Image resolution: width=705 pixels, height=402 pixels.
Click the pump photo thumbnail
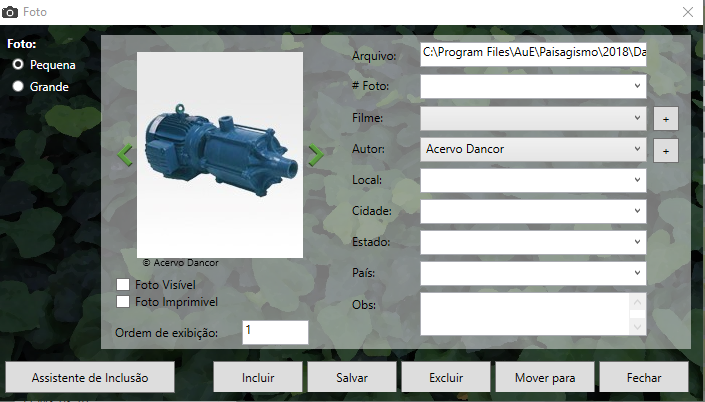point(220,155)
